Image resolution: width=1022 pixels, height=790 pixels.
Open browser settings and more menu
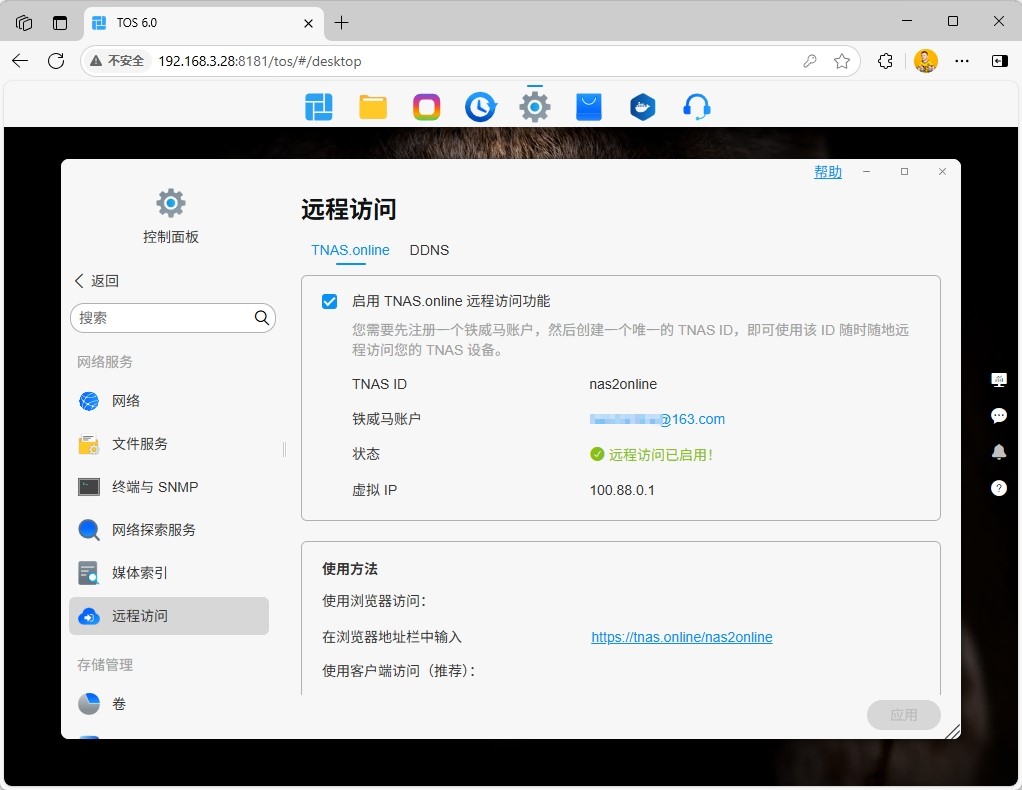(961, 61)
